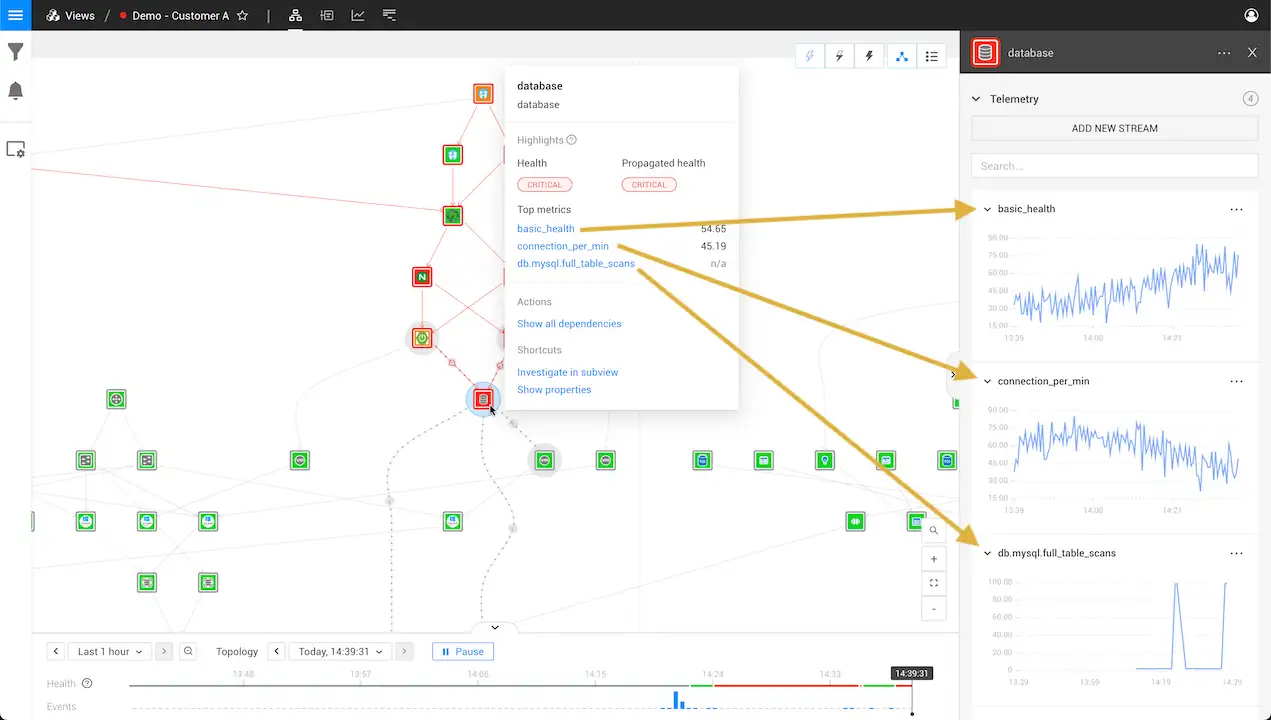Expand the Telemetry section chevron
Screen dimensions: 1271x720
(975, 99)
